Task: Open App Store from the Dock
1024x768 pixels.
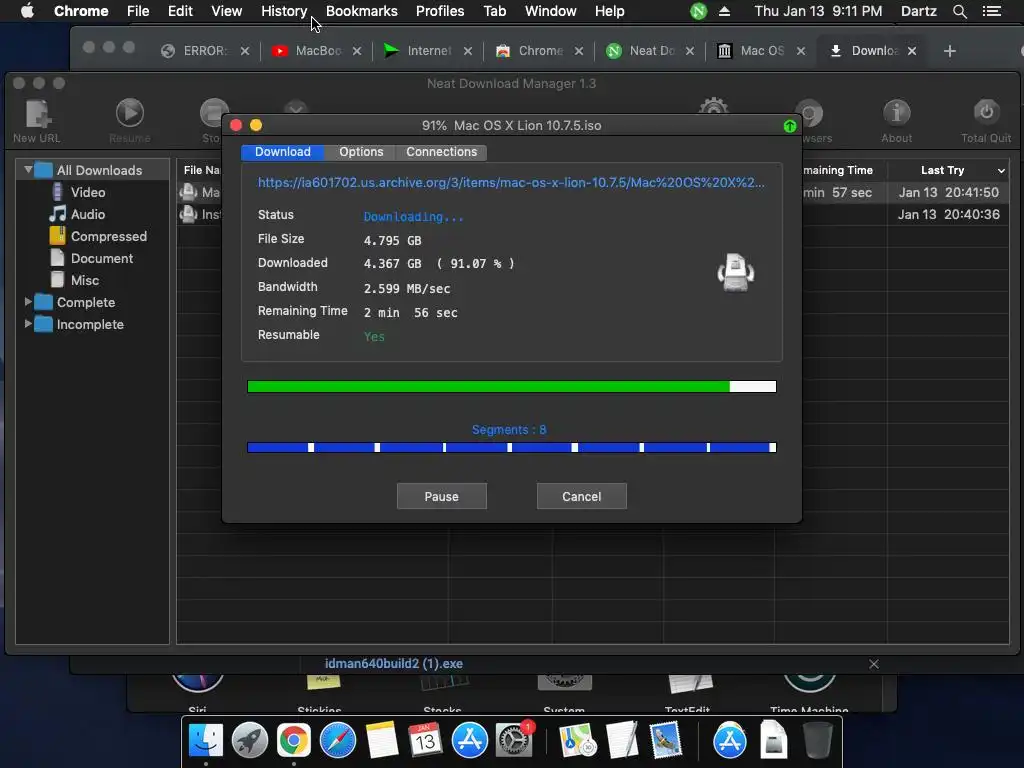Action: click(x=470, y=740)
